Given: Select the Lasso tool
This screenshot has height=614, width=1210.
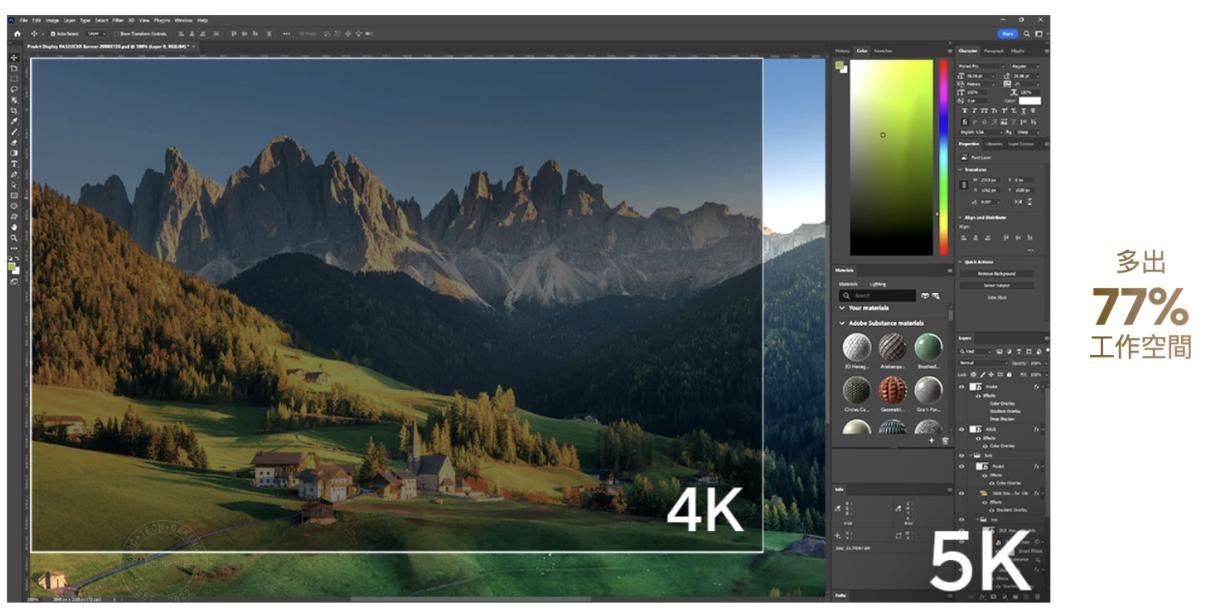Looking at the screenshot, I should click(14, 90).
